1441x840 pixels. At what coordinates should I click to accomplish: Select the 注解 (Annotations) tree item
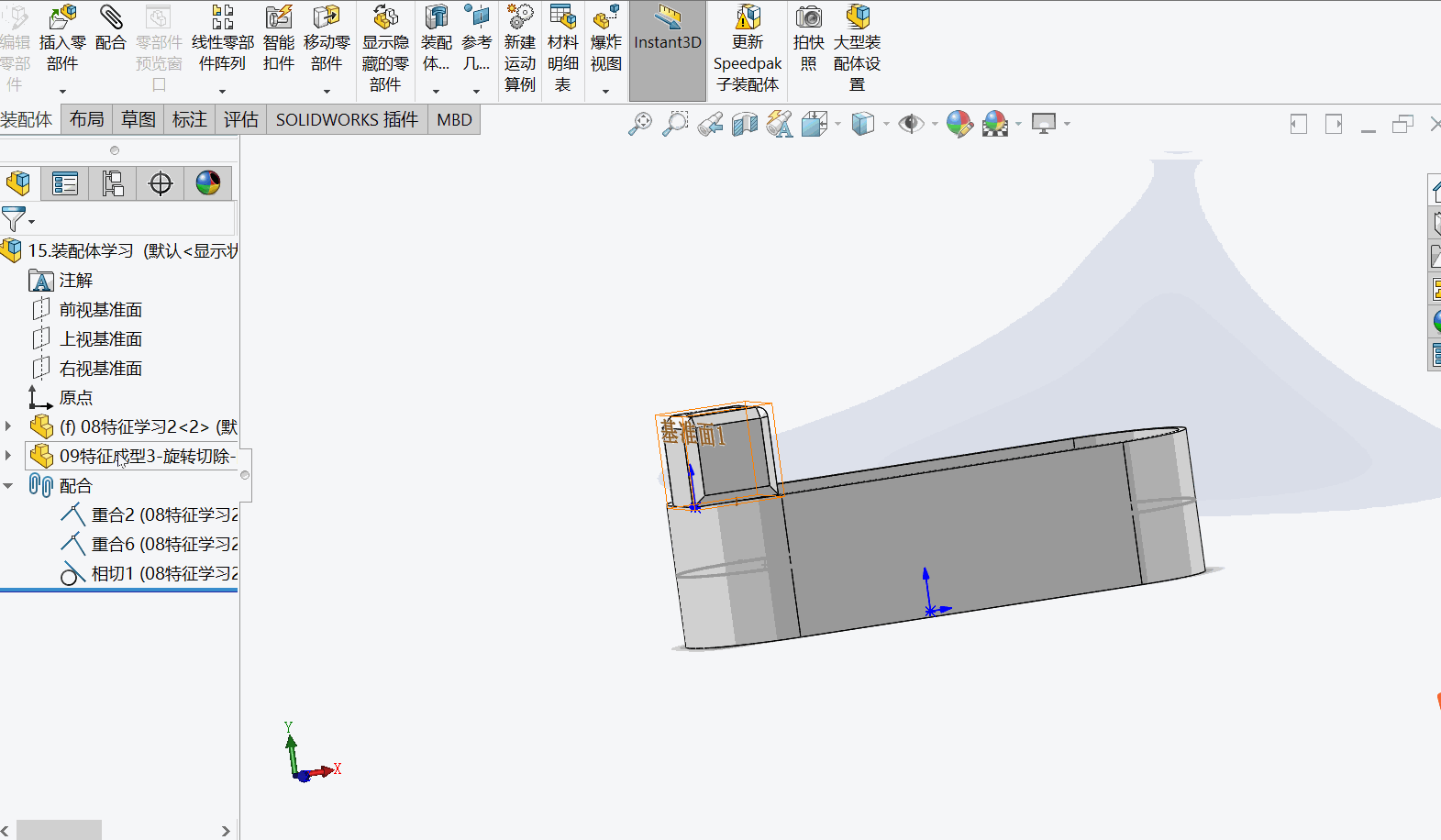76,281
